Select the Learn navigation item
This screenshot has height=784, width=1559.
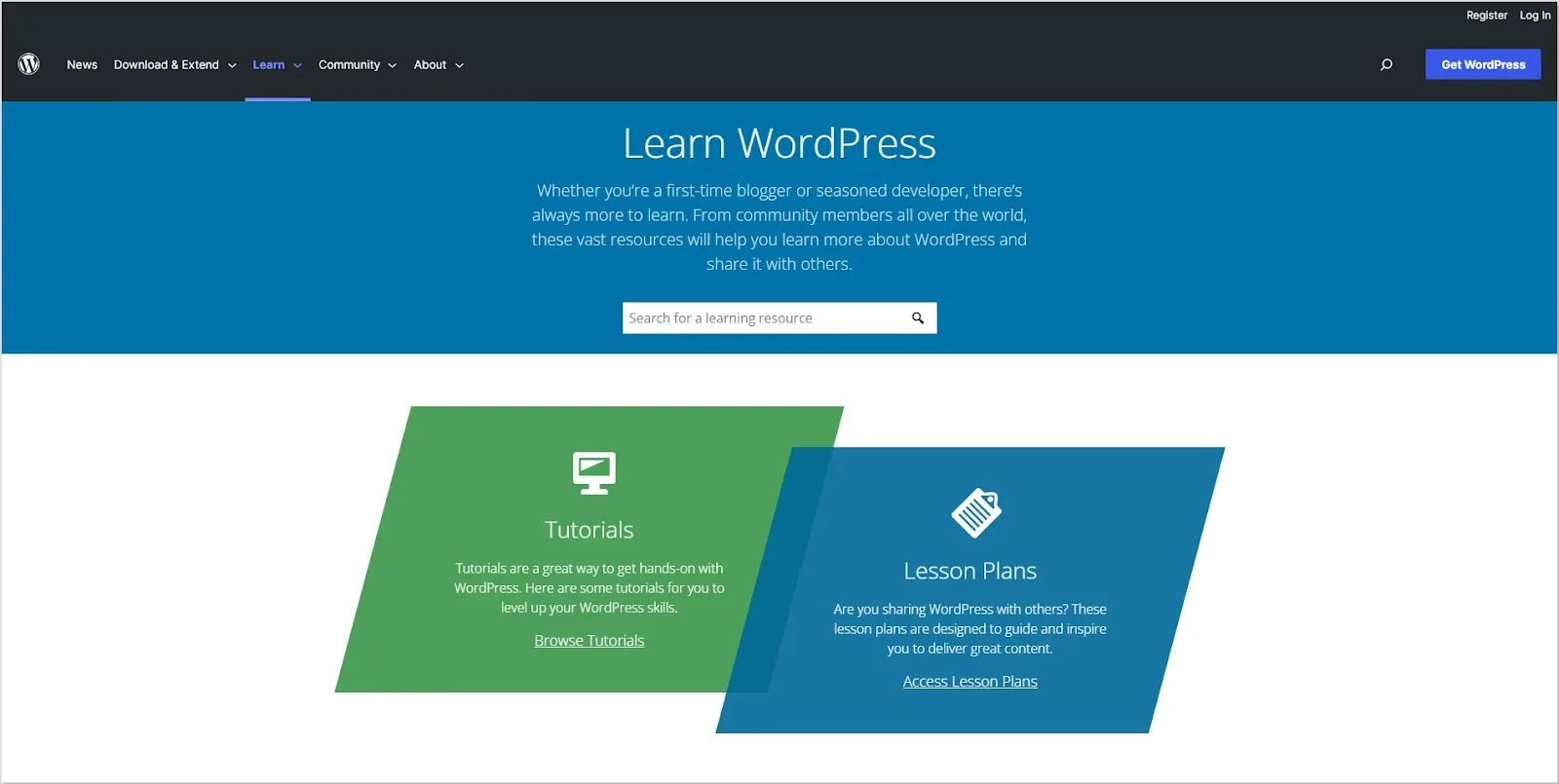269,65
